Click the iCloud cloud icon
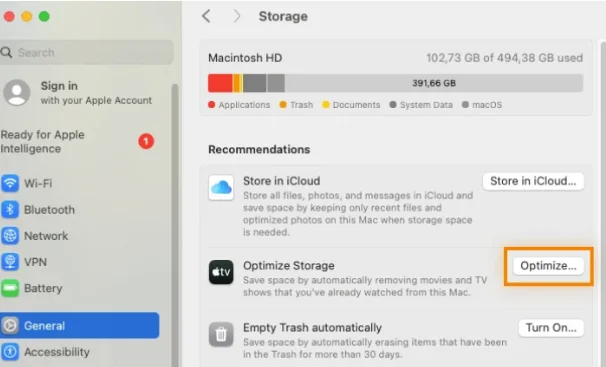This screenshot has width=606, height=367. click(221, 188)
